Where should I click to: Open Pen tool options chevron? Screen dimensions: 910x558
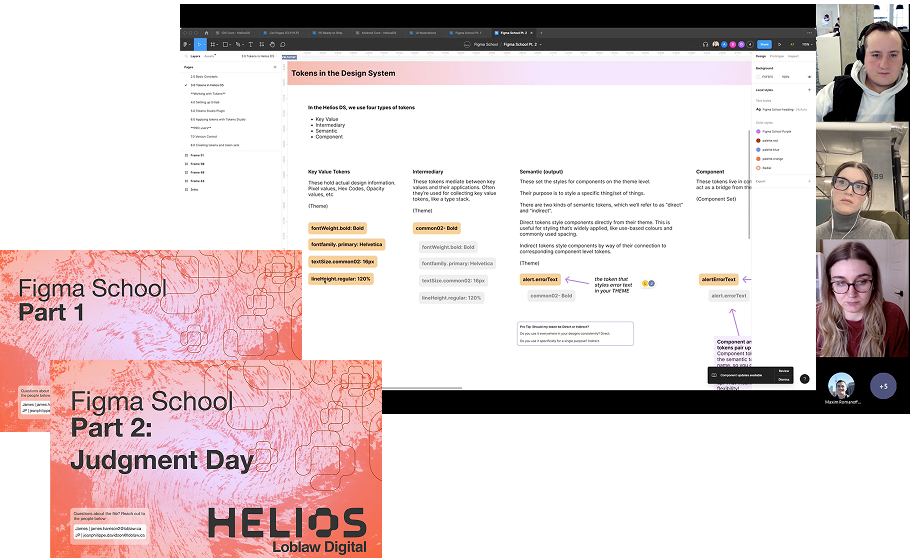coord(243,45)
